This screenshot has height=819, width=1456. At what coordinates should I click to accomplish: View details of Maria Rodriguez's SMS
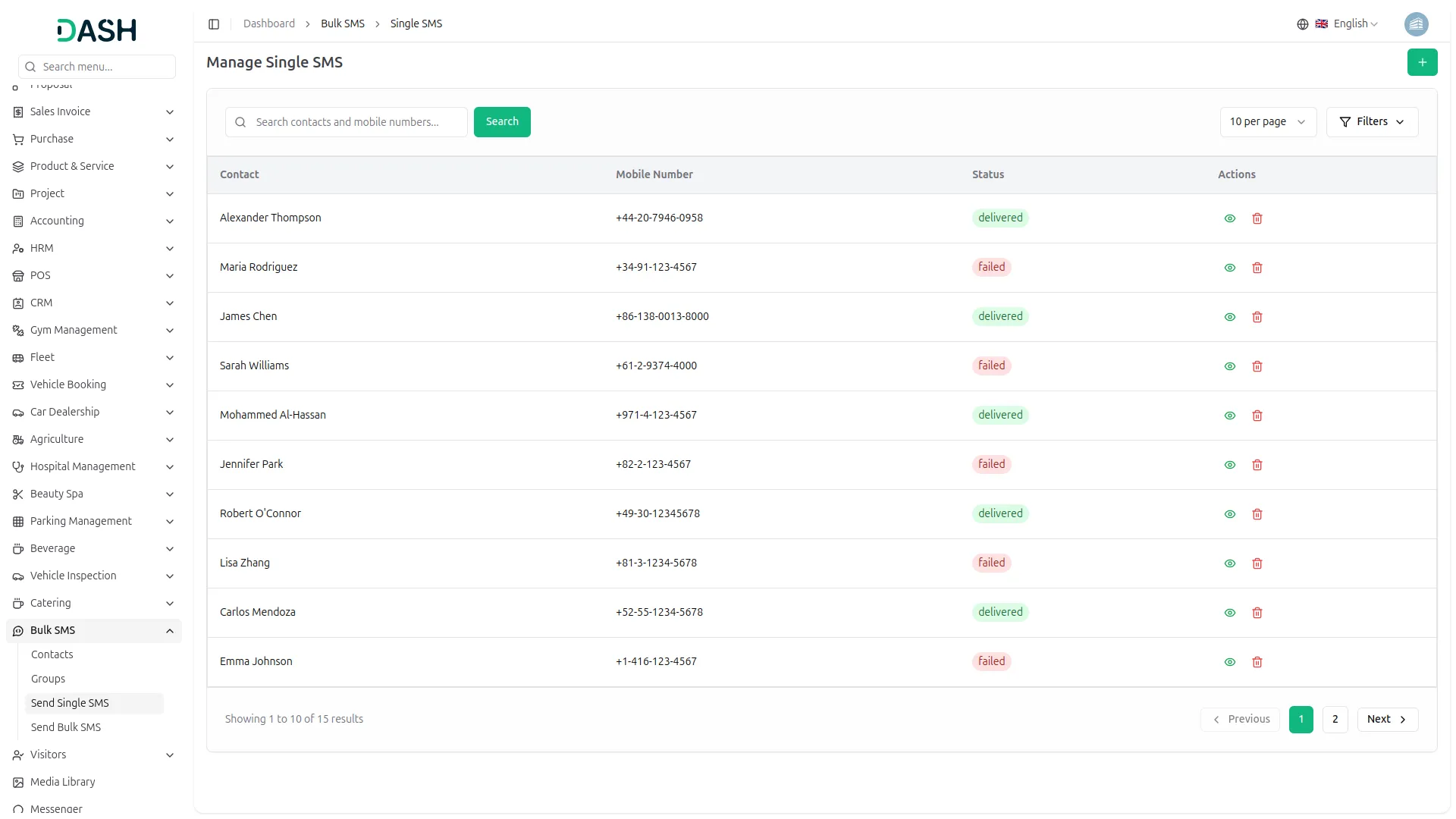1229,268
